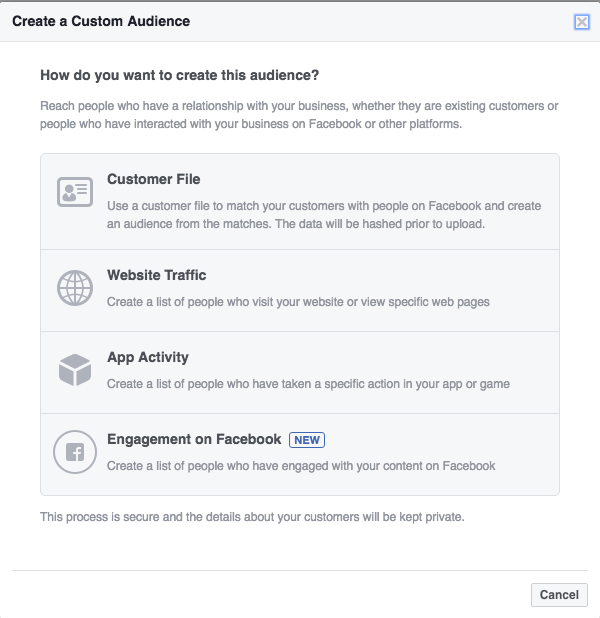Viewport: 600px width, 618px height.
Task: Click the 'engaged with your content' description
Action: pyautogui.click(x=301, y=466)
